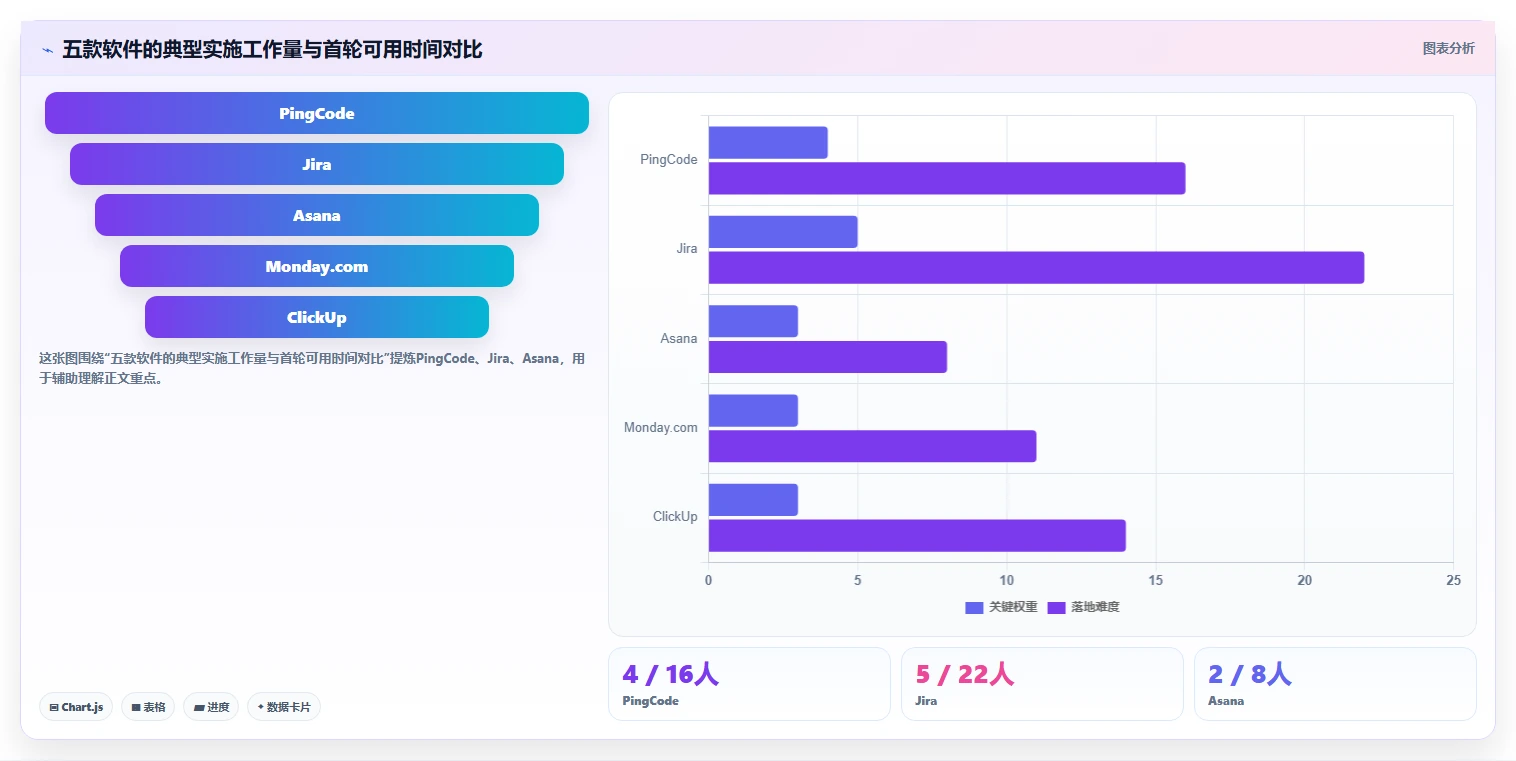Click the ClickUp y-axis label
The height and width of the screenshot is (761, 1516).
tap(675, 517)
